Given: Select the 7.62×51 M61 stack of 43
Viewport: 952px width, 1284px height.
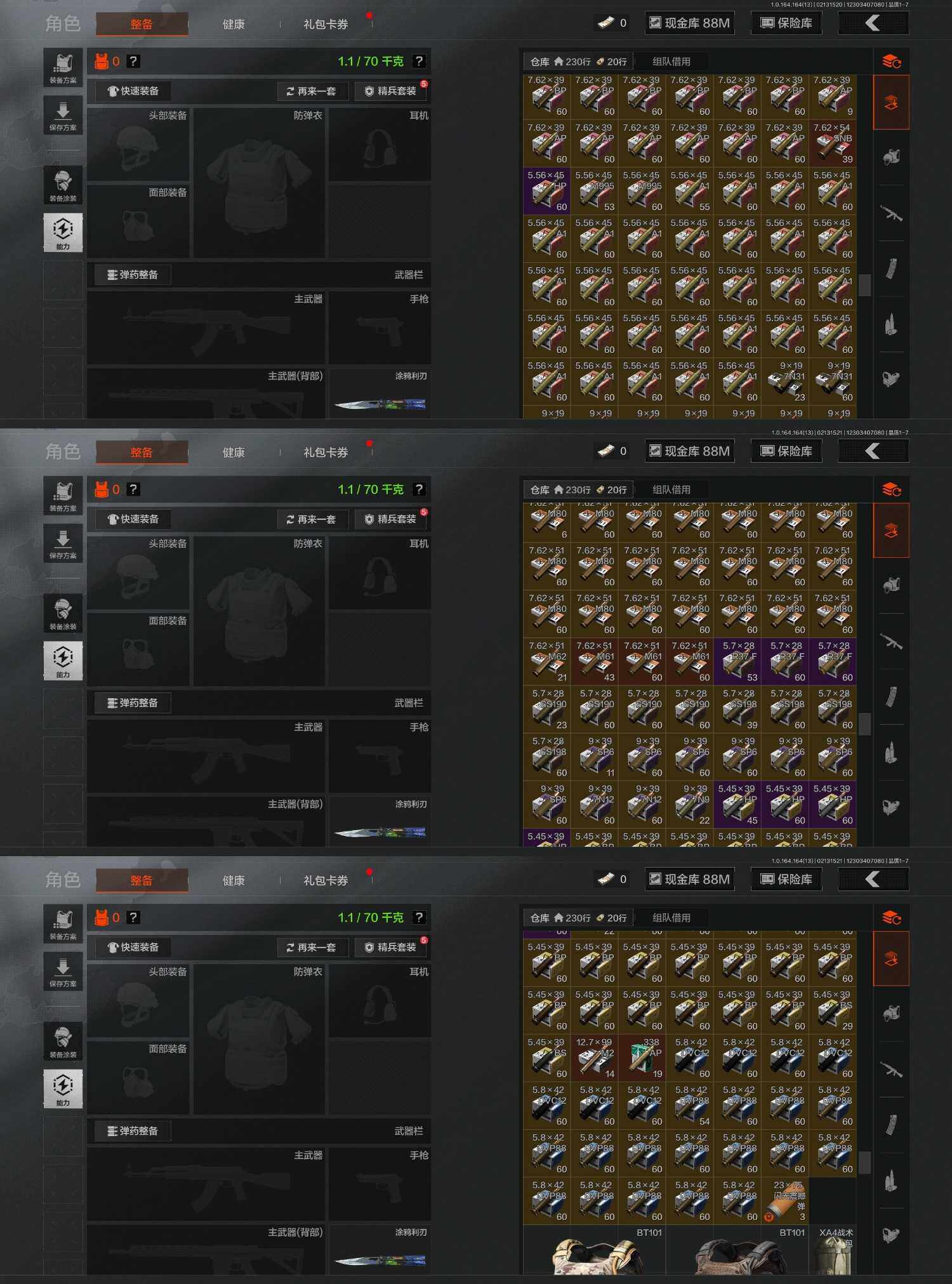Looking at the screenshot, I should 595,662.
